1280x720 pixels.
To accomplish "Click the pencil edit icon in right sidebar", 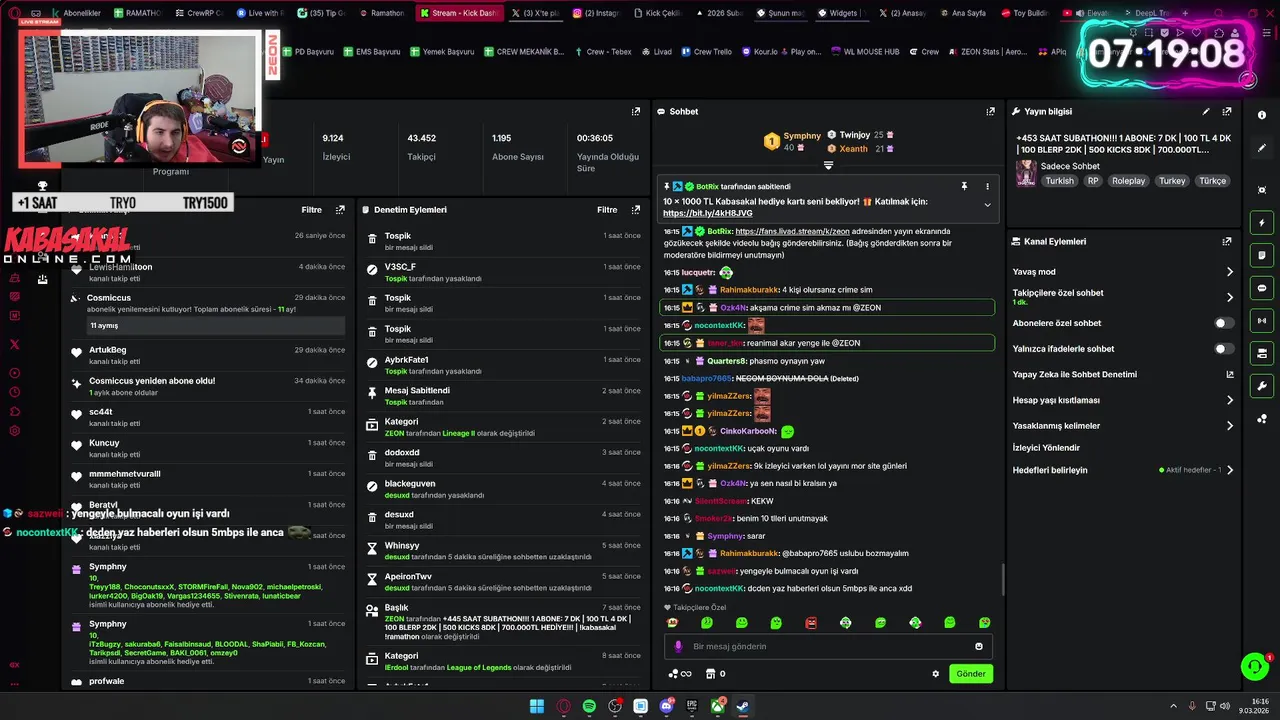I will coord(1262,148).
